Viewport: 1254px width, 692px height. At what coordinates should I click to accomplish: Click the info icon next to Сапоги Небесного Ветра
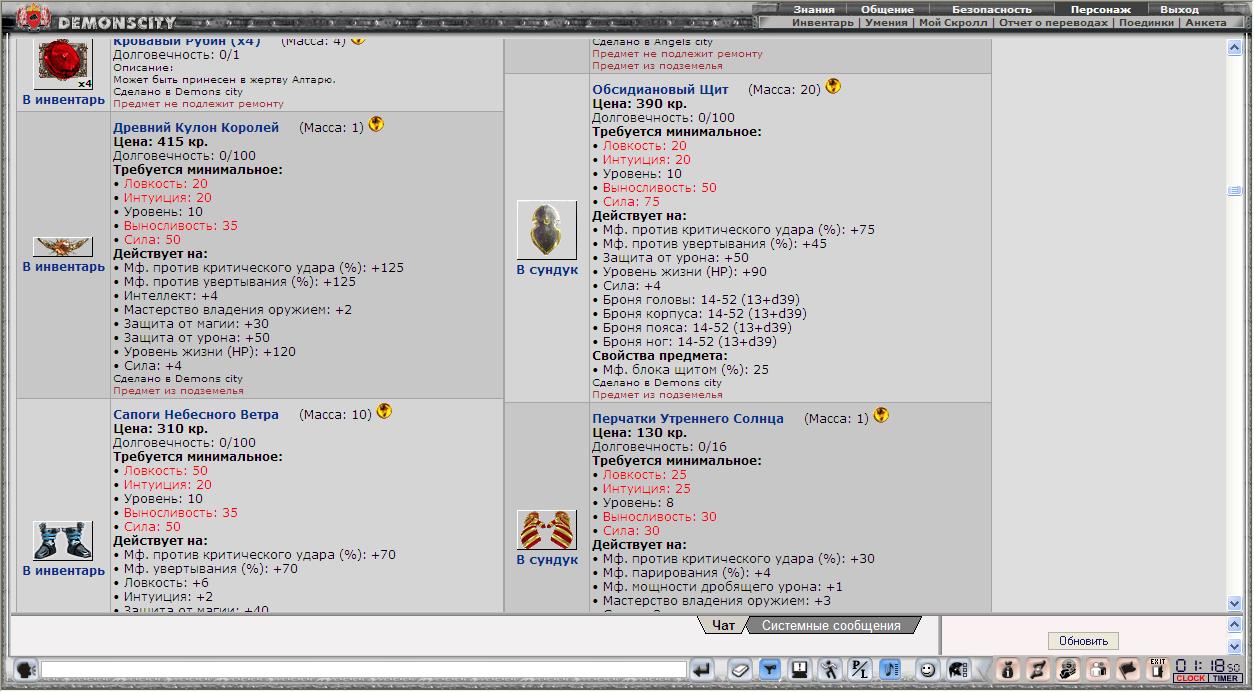(x=384, y=412)
